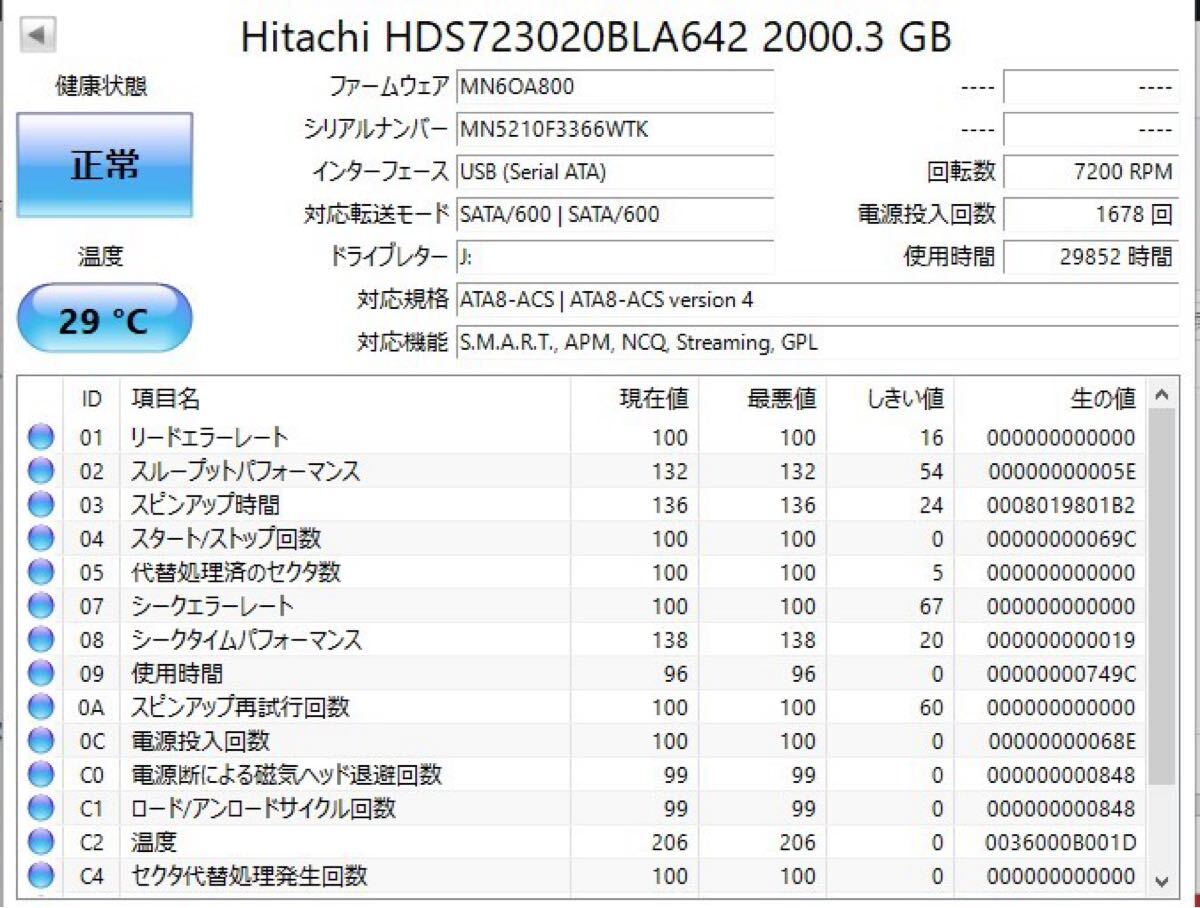The width and height of the screenshot is (1200, 908).
Task: Select raw value 0008019801B2
Action: (x=1061, y=505)
